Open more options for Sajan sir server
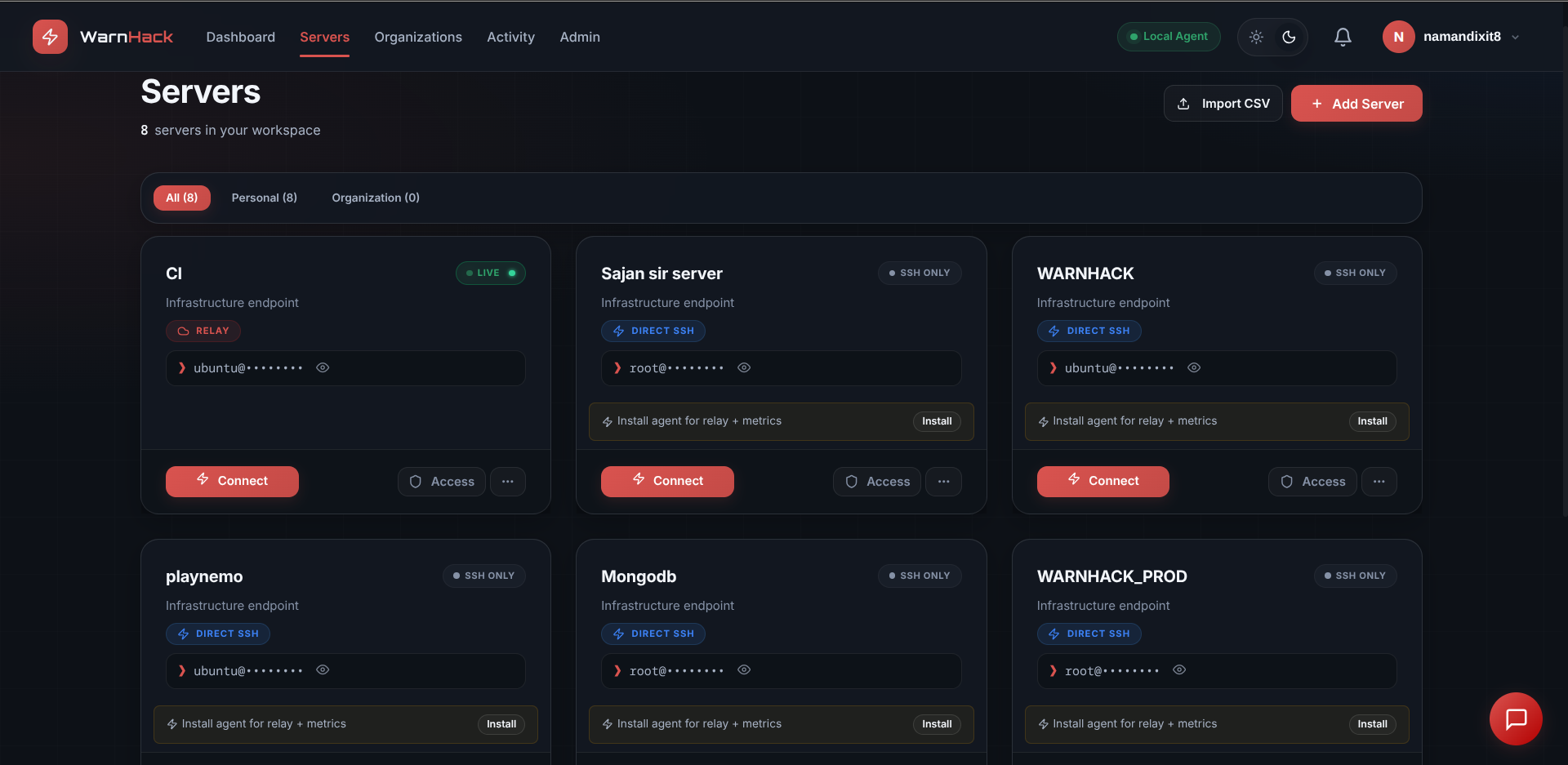The height and width of the screenshot is (765, 1568). [943, 482]
